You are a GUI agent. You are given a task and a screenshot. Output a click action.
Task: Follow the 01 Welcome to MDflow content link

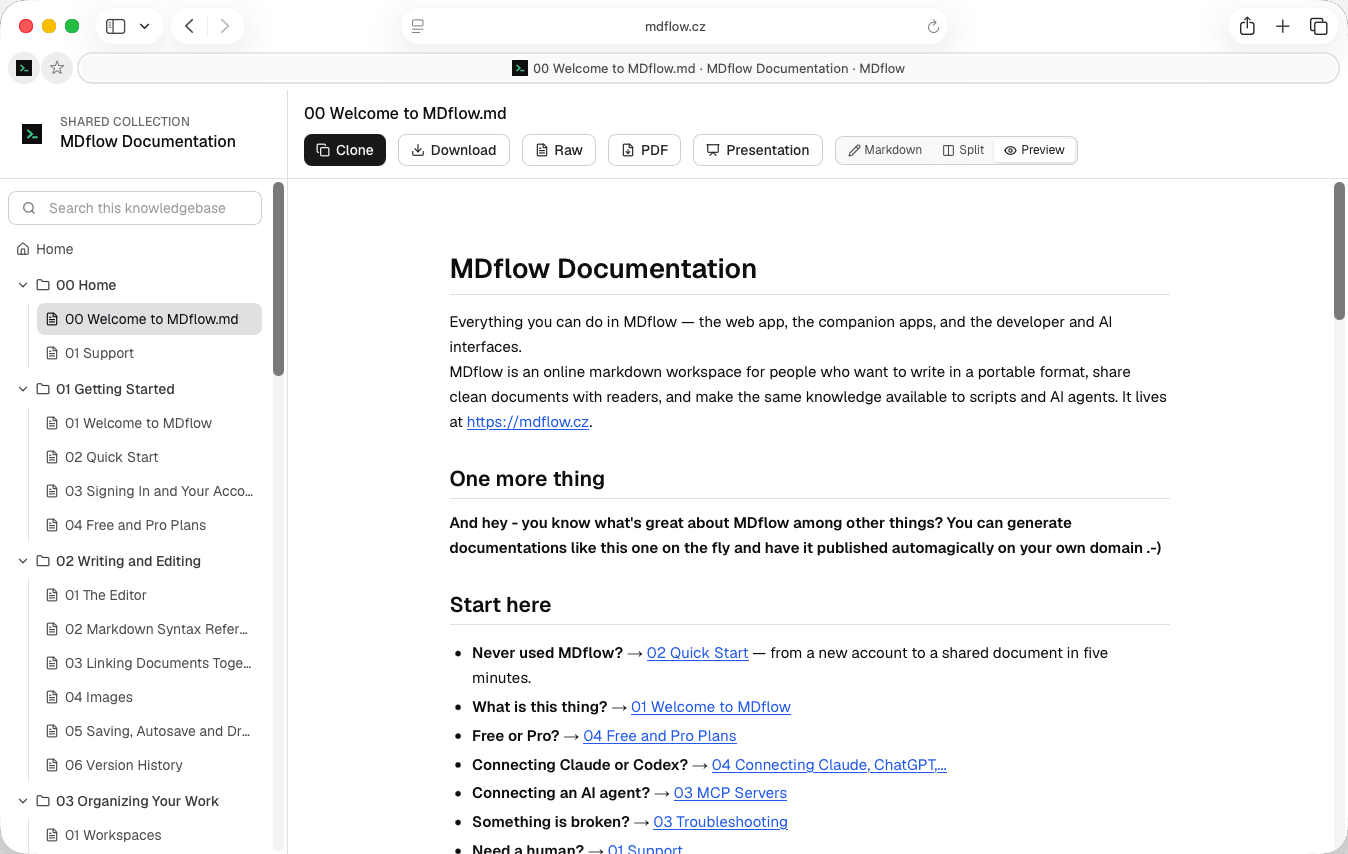[x=711, y=707]
